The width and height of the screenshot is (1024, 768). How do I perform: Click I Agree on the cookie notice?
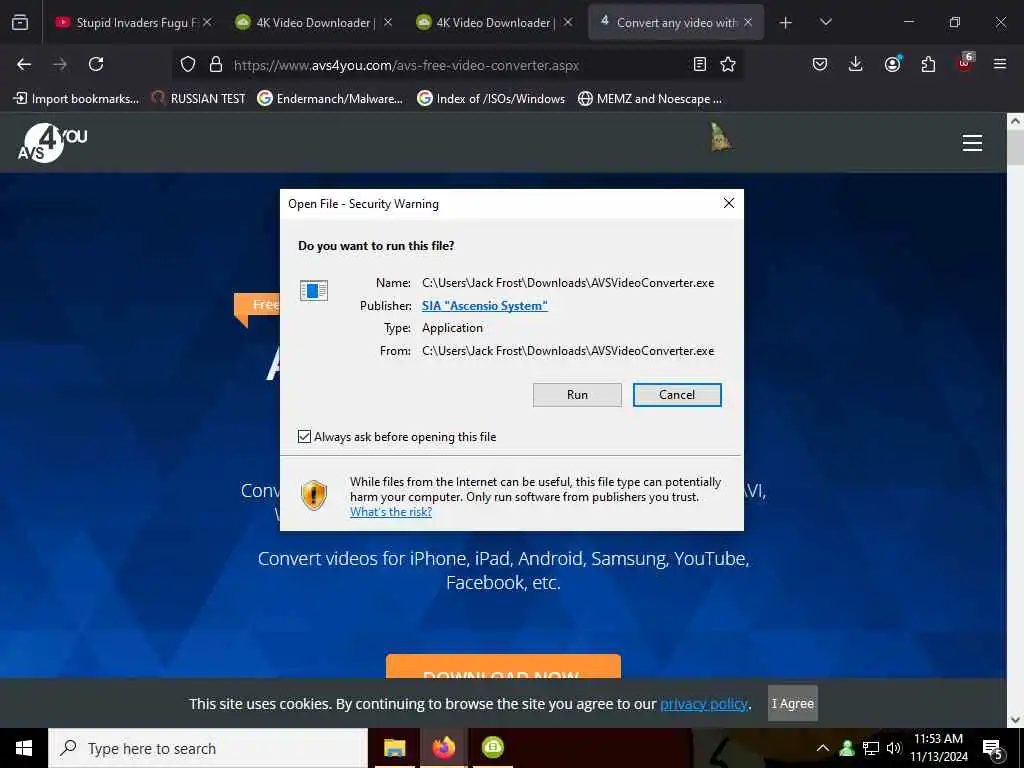[792, 703]
